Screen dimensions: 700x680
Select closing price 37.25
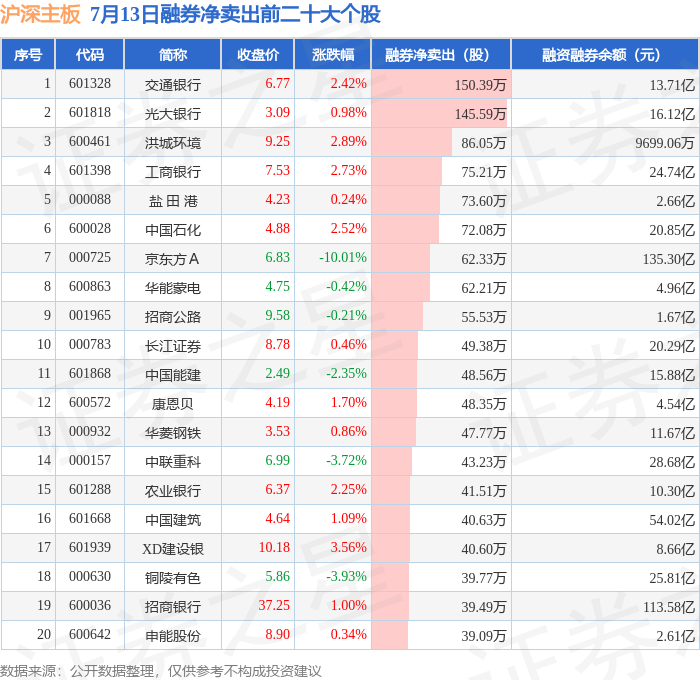click(274, 605)
